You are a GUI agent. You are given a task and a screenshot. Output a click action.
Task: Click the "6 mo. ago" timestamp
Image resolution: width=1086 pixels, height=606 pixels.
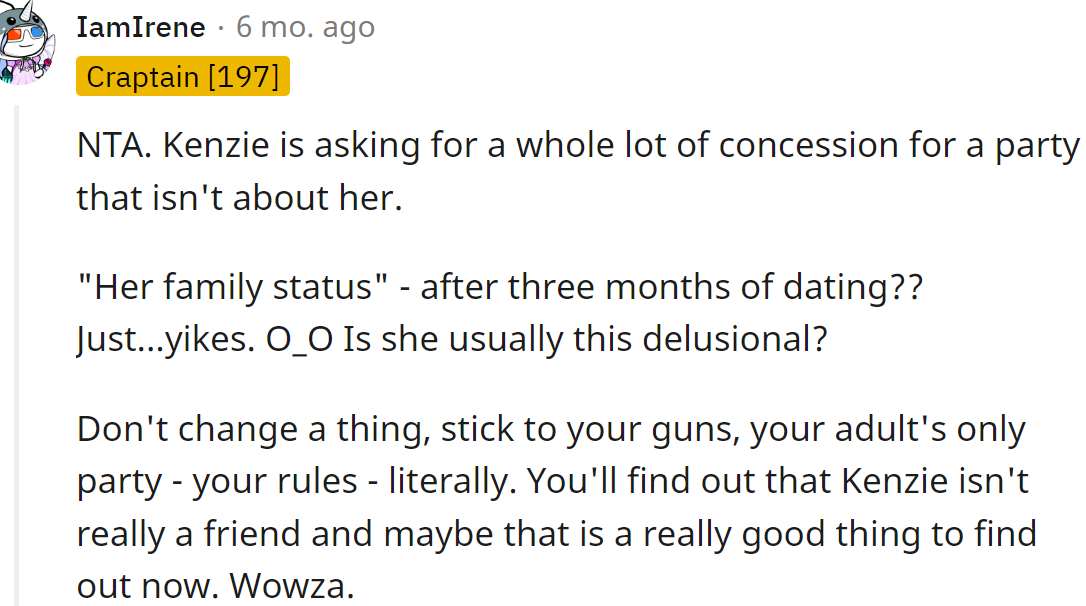[x=305, y=27]
